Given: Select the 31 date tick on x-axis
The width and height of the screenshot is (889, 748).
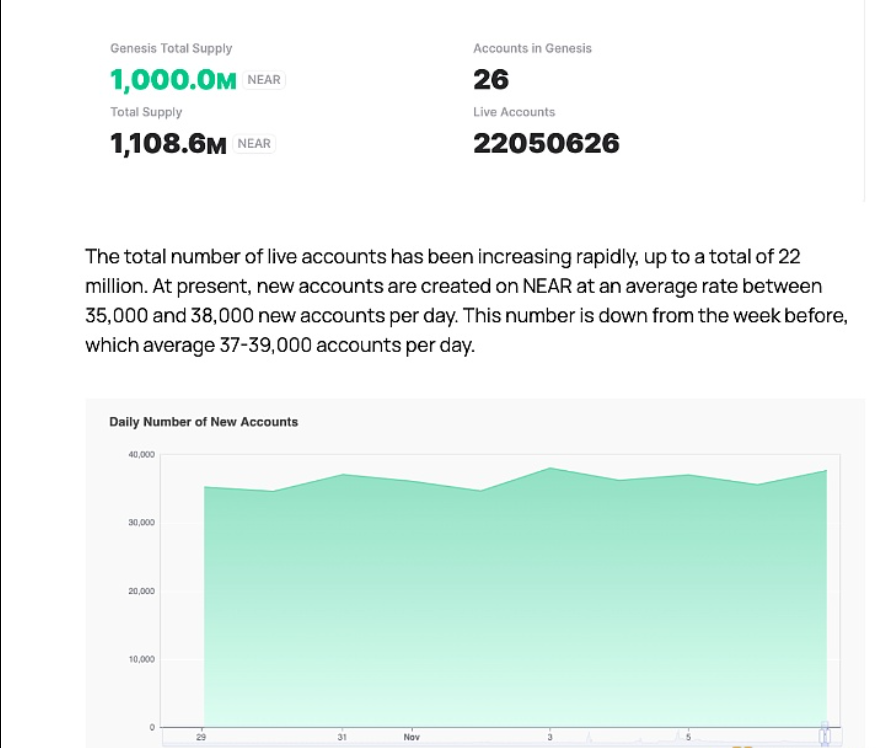Looking at the screenshot, I should 342,738.
